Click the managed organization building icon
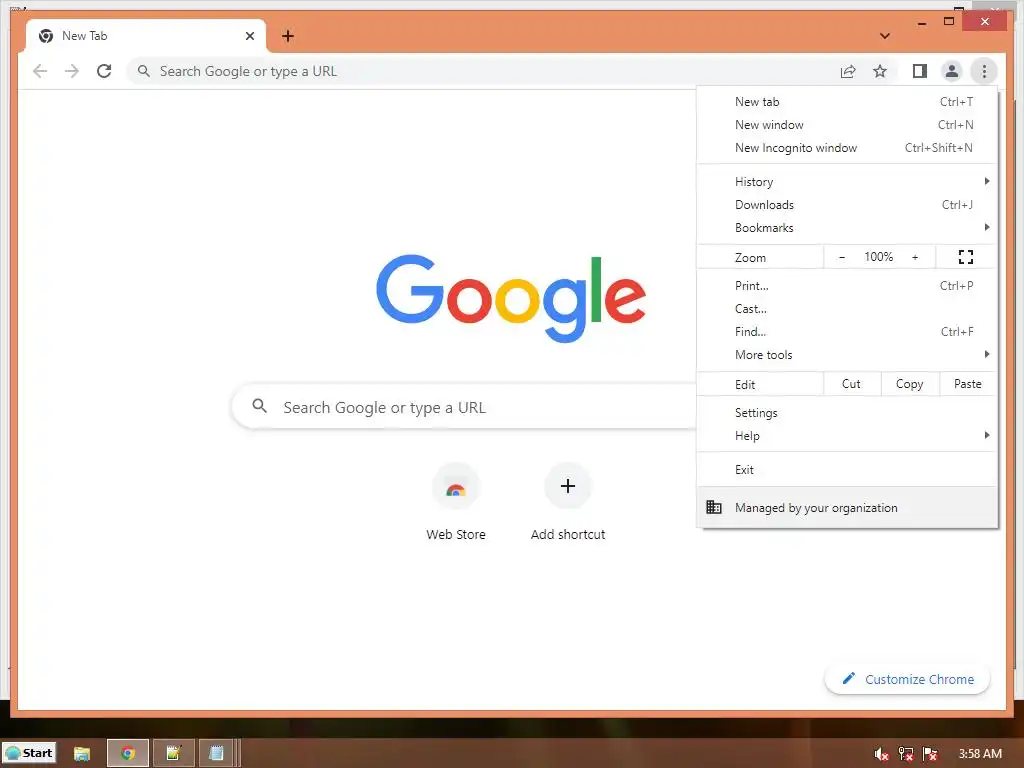Screen dimensions: 1024x768 click(x=714, y=507)
